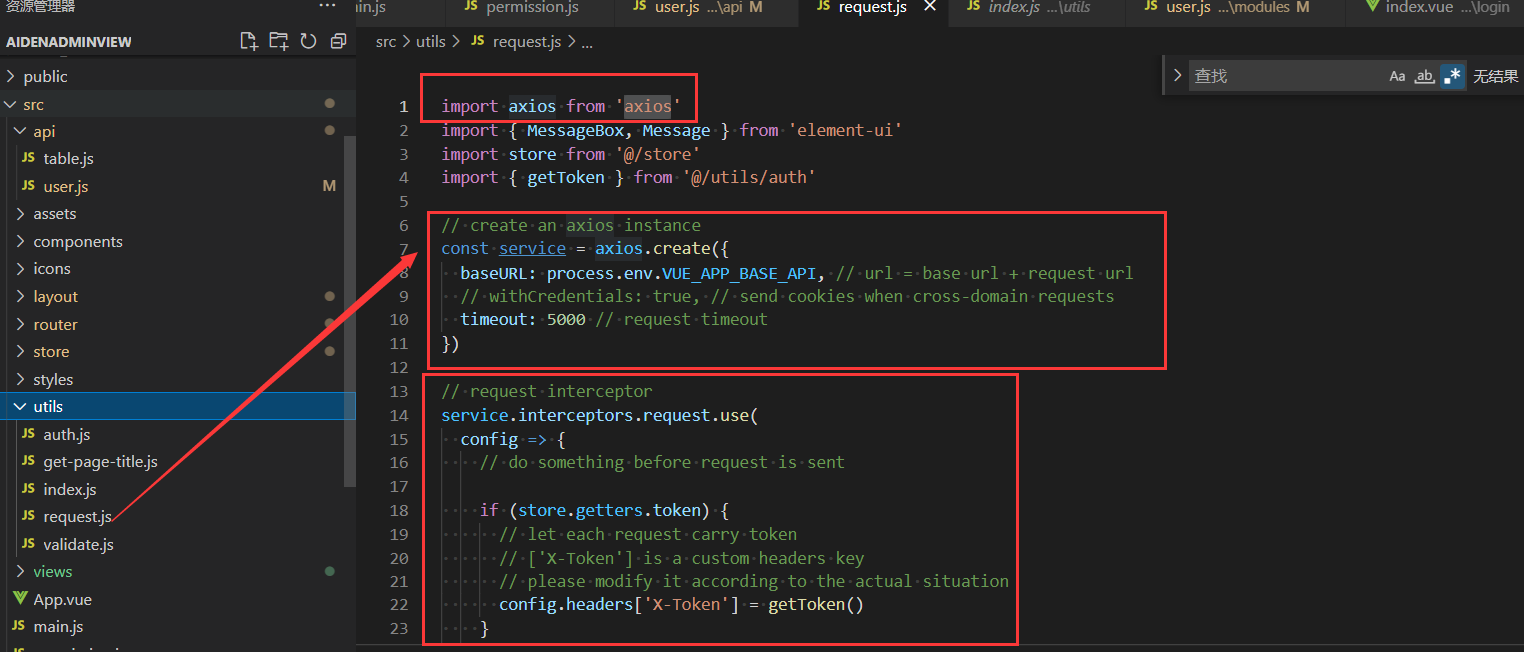Focus the 查找 search input box
1524x652 pixels.
coord(1286,76)
